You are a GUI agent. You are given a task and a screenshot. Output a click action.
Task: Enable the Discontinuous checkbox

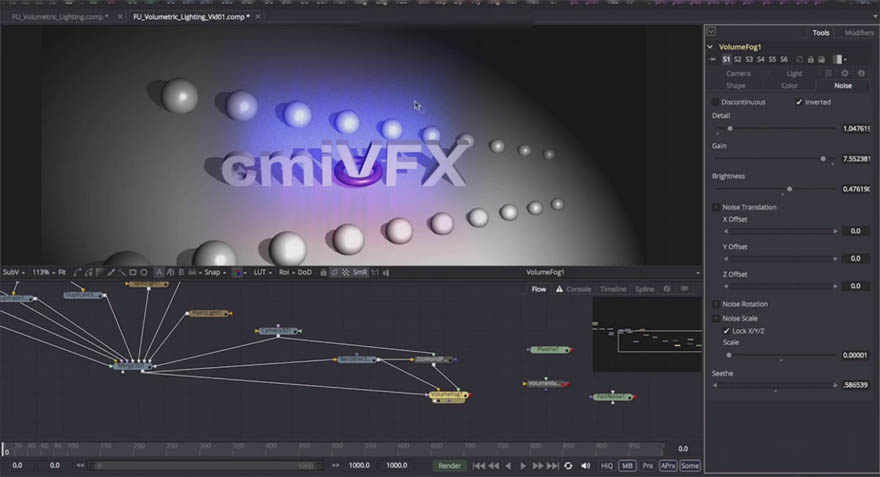pyautogui.click(x=715, y=102)
